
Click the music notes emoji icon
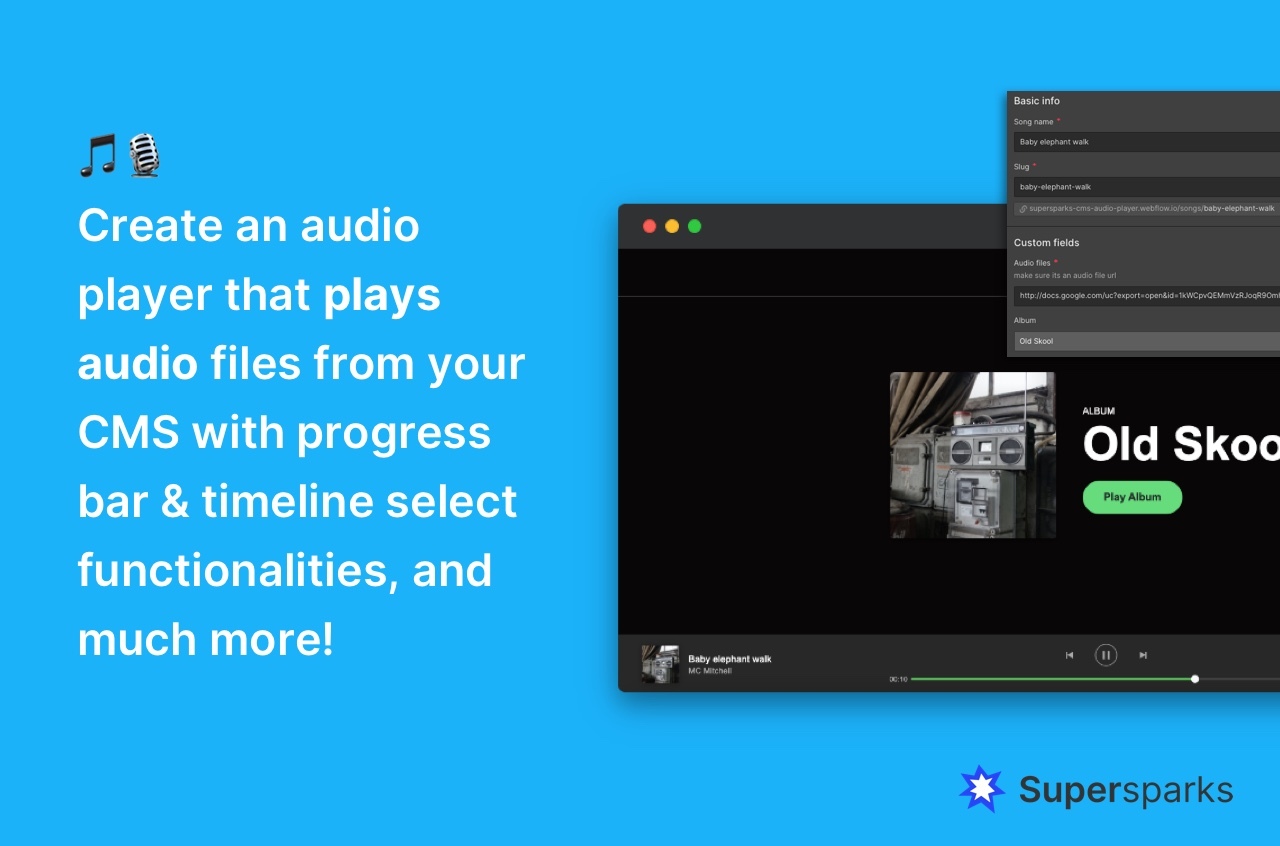[98, 155]
